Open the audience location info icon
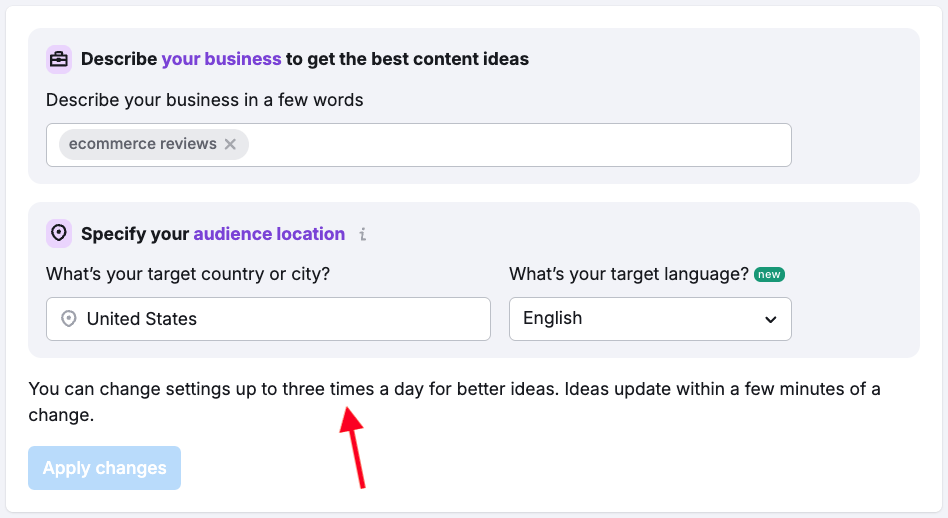This screenshot has width=948, height=518. (x=362, y=234)
